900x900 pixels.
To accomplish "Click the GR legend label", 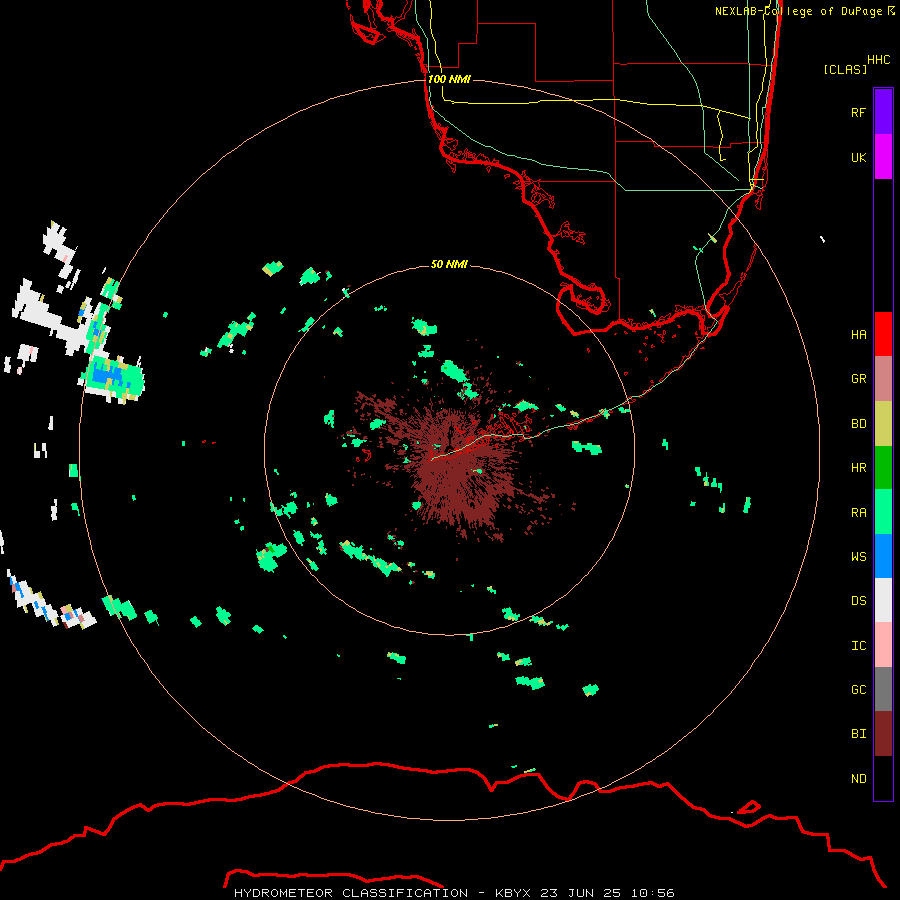I will click(x=858, y=378).
